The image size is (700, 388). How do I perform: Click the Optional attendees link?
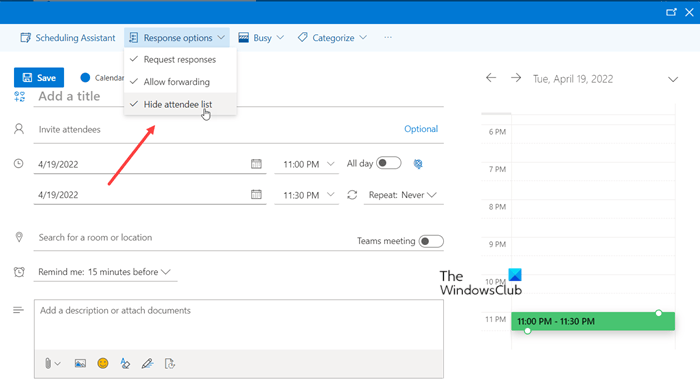click(421, 129)
